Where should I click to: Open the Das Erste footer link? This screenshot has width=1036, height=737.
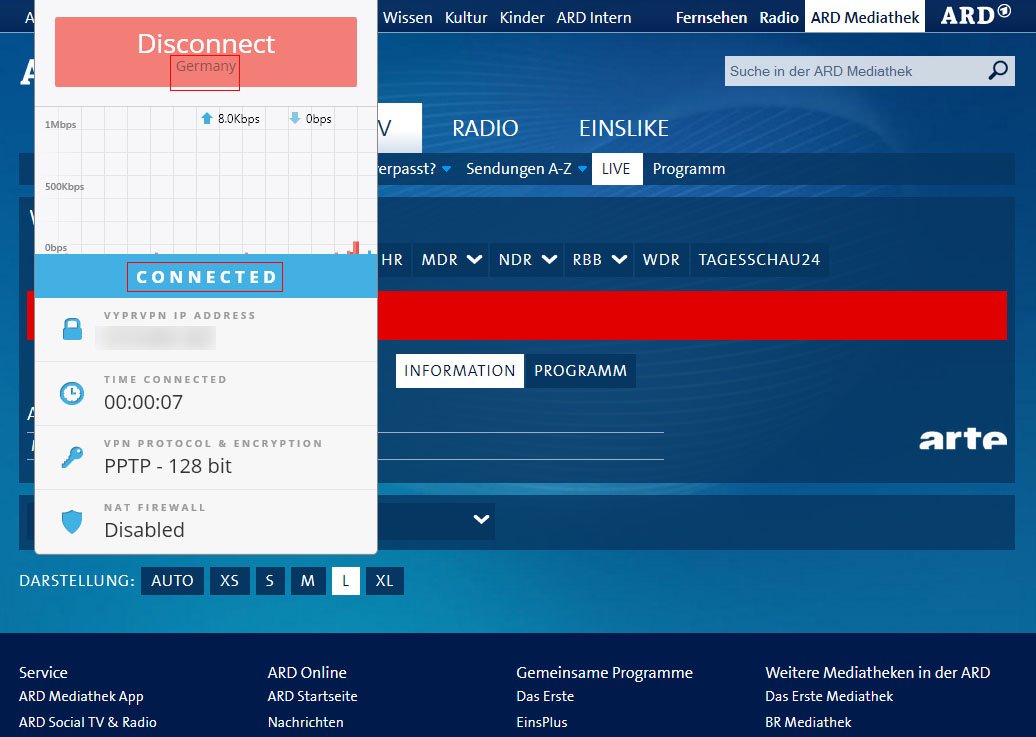coord(545,696)
